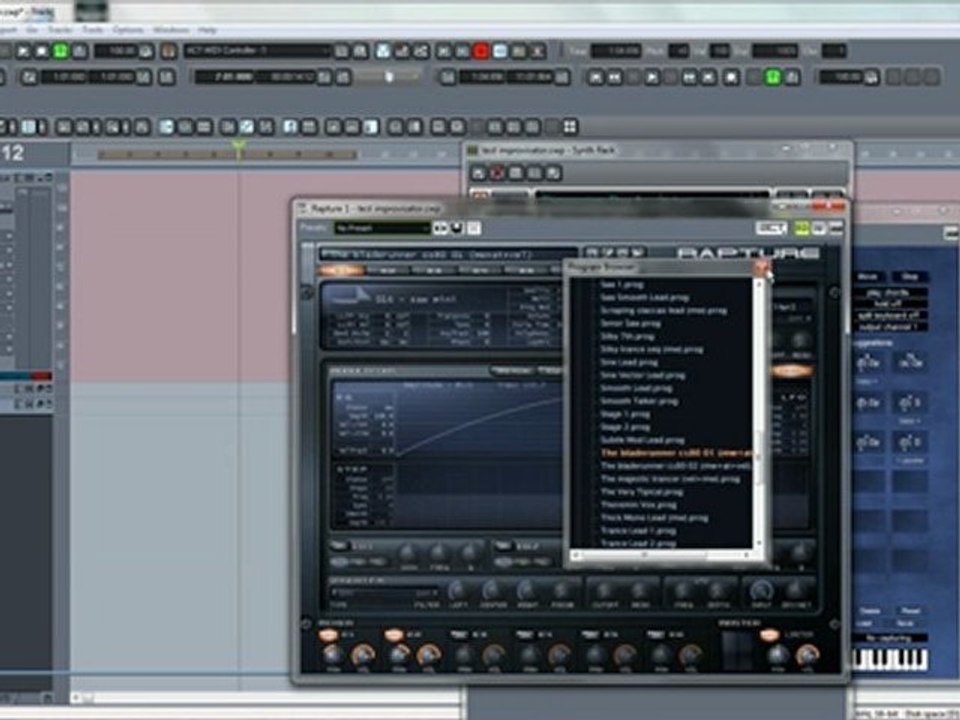Select Saw Smooth Lead.prog in Program Browser
960x720 pixels.
click(x=644, y=298)
